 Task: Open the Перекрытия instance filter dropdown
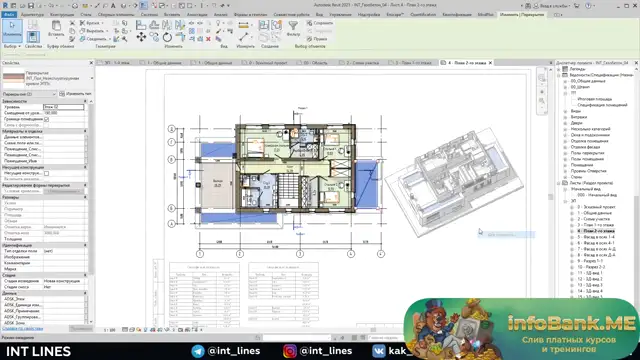tap(29, 94)
